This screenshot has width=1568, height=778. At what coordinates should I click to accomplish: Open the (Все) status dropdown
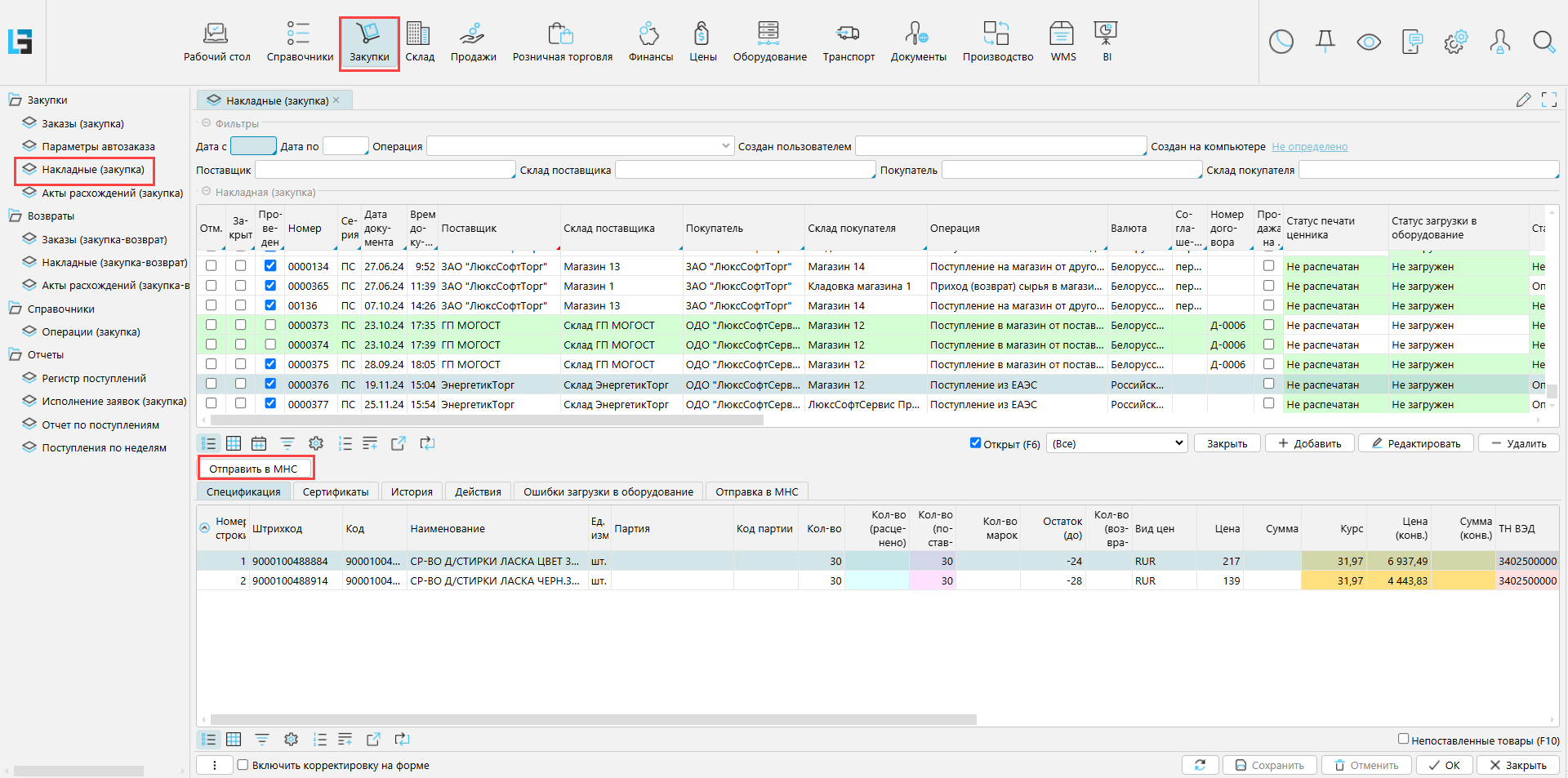(1116, 443)
